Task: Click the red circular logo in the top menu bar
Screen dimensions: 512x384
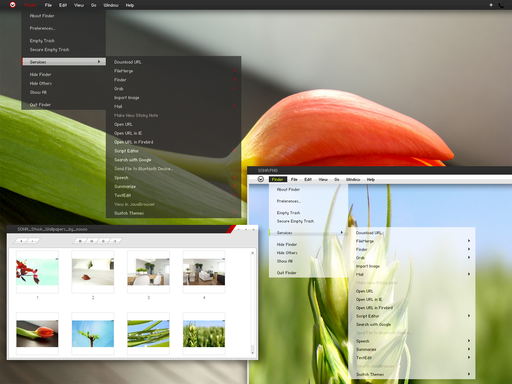Action: point(12,5)
